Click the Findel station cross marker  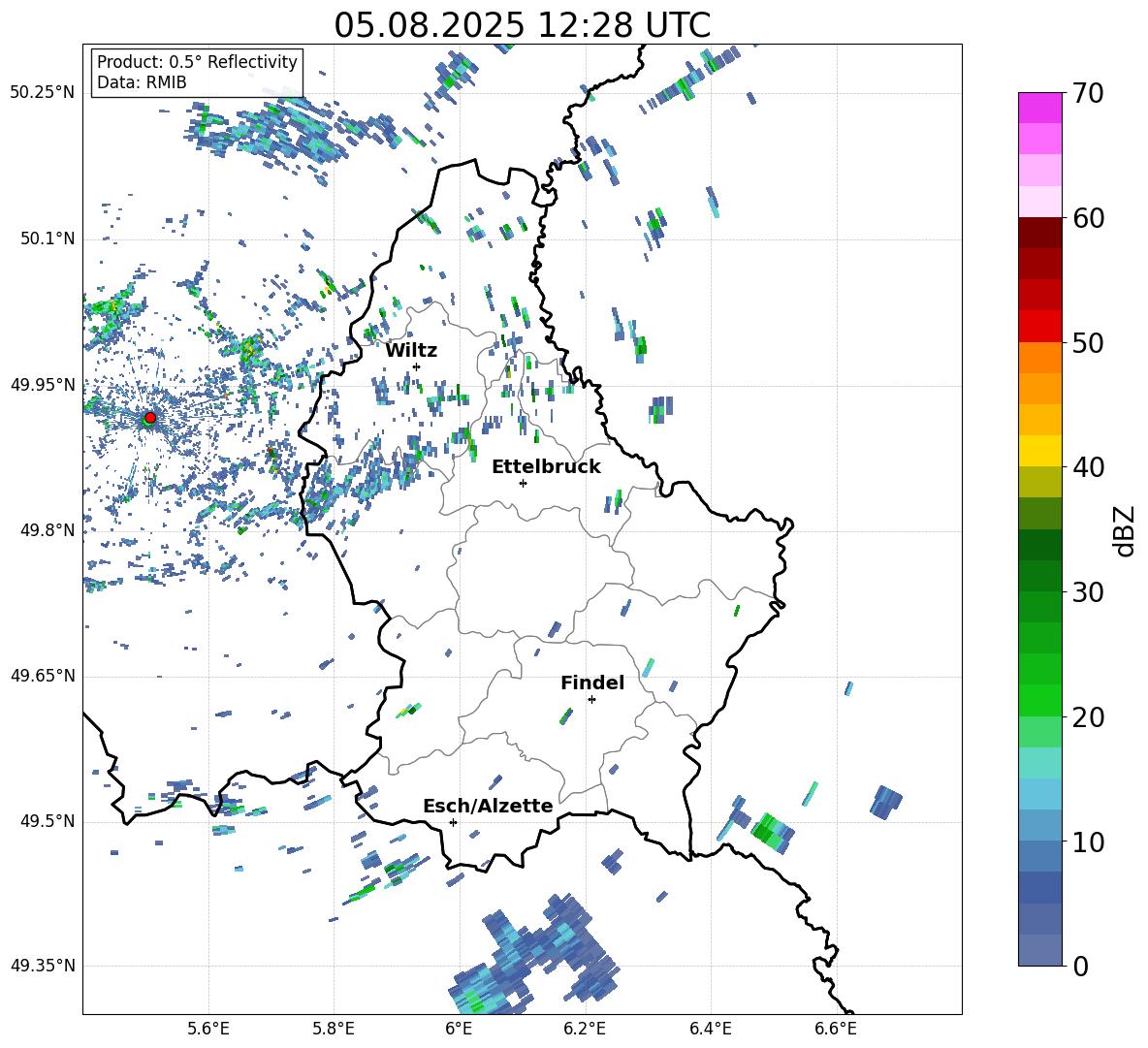tap(591, 700)
